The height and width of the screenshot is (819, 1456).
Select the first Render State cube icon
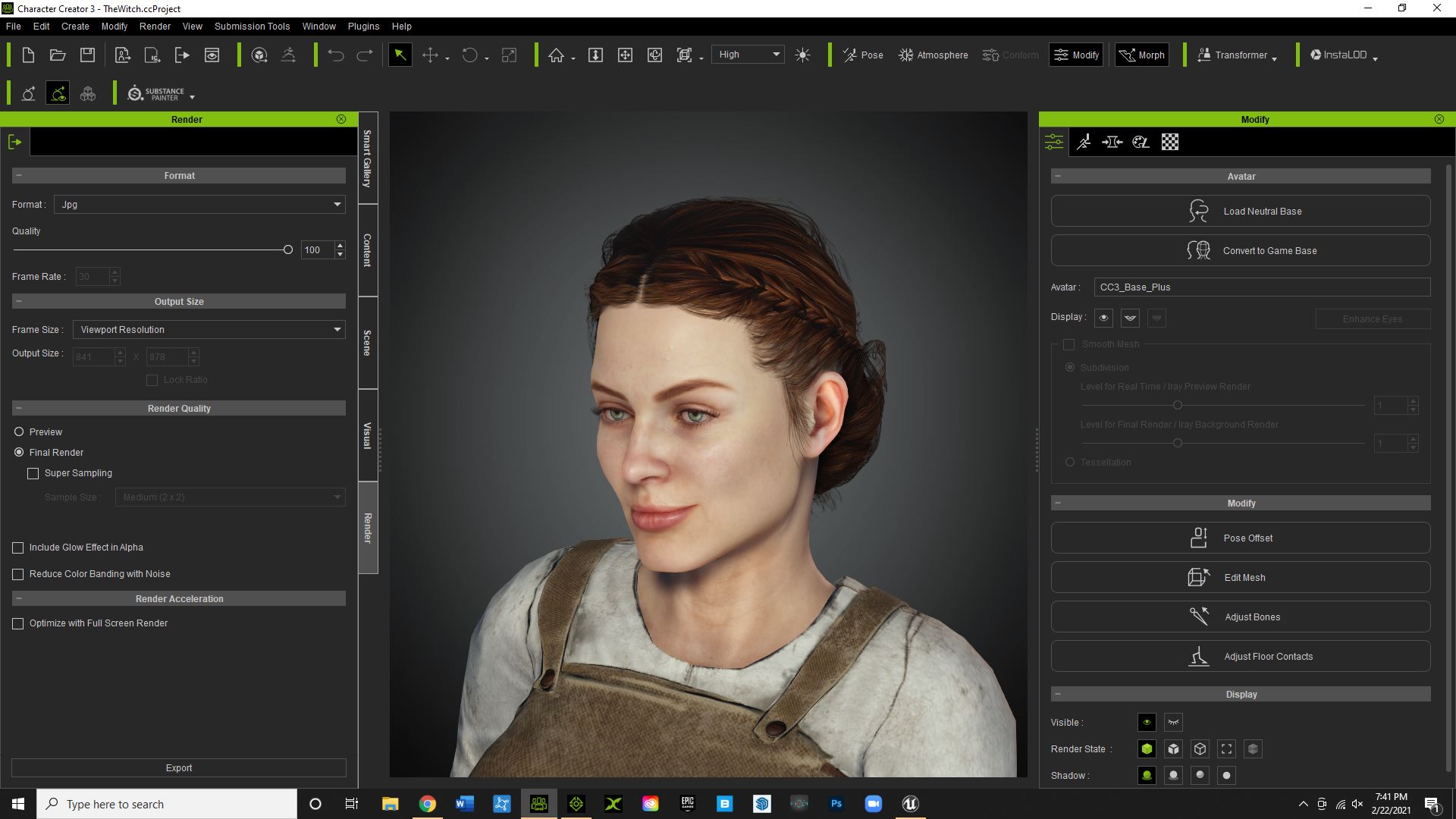pos(1147,749)
